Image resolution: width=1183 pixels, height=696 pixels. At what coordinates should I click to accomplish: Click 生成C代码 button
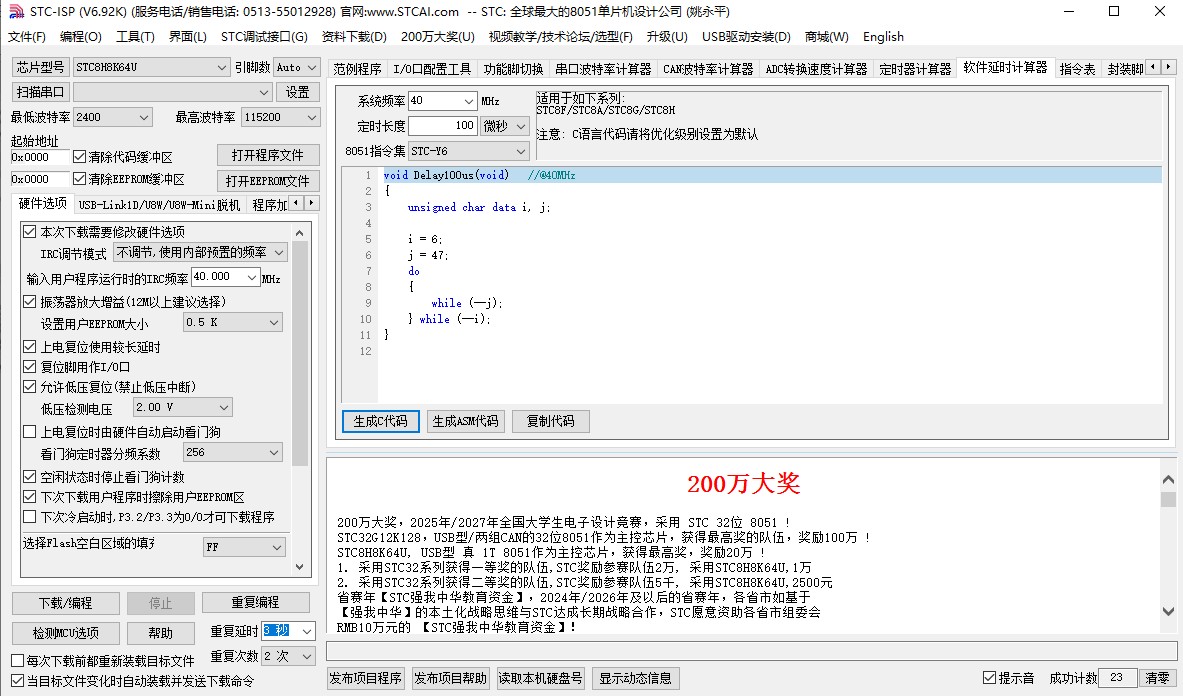click(380, 421)
